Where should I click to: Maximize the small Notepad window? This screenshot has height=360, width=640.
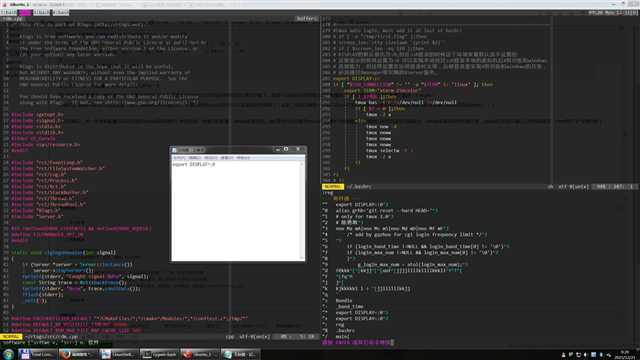pyautogui.click(x=286, y=149)
